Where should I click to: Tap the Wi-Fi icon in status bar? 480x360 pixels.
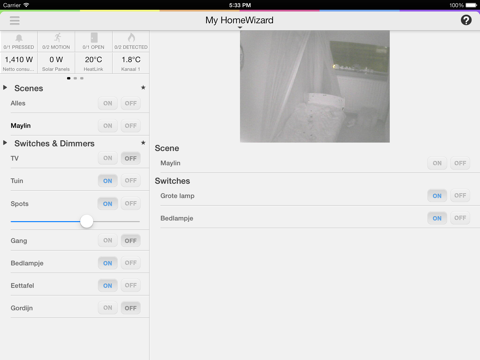pos(26,5)
